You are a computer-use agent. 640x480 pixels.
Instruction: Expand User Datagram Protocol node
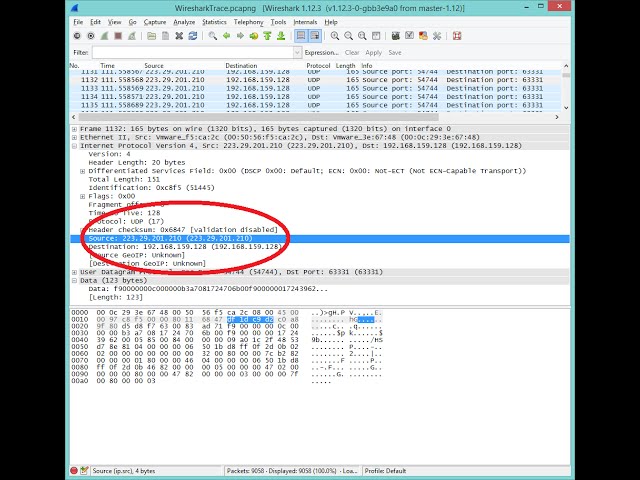pos(74,272)
